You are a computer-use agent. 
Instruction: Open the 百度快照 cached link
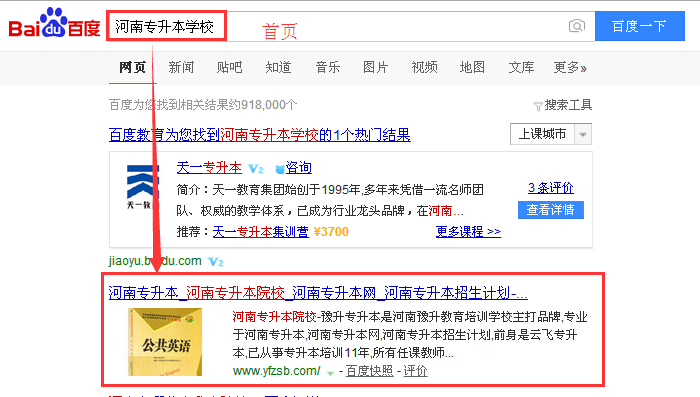pyautogui.click(x=369, y=371)
